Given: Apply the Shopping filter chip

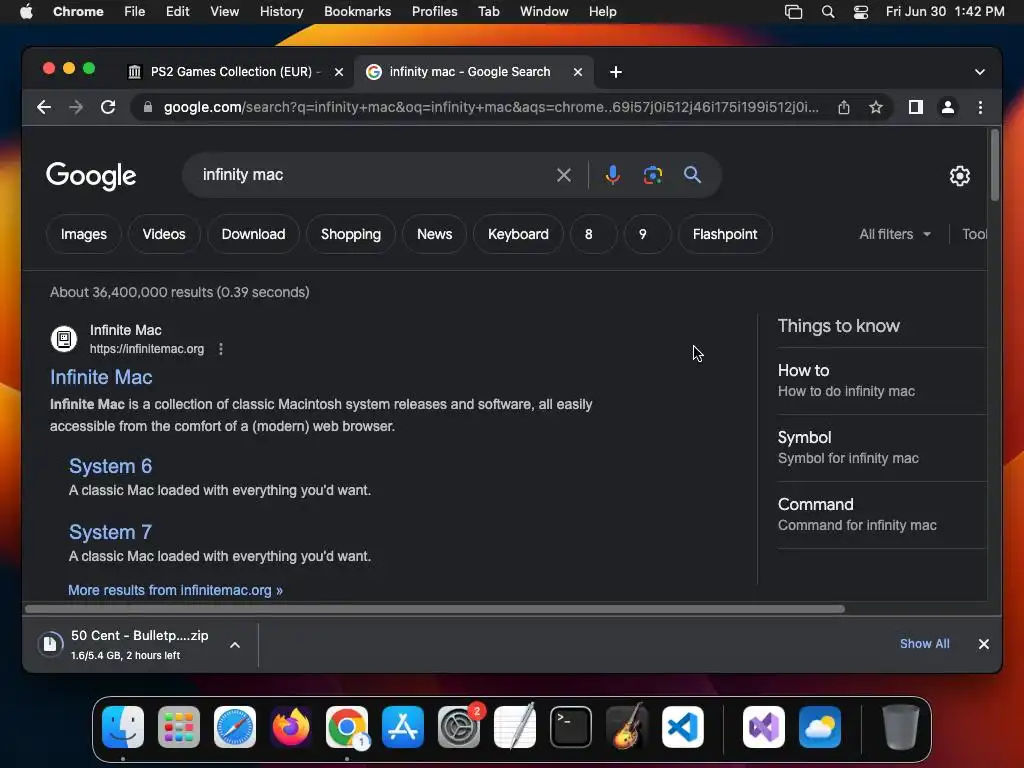Looking at the screenshot, I should [351, 234].
